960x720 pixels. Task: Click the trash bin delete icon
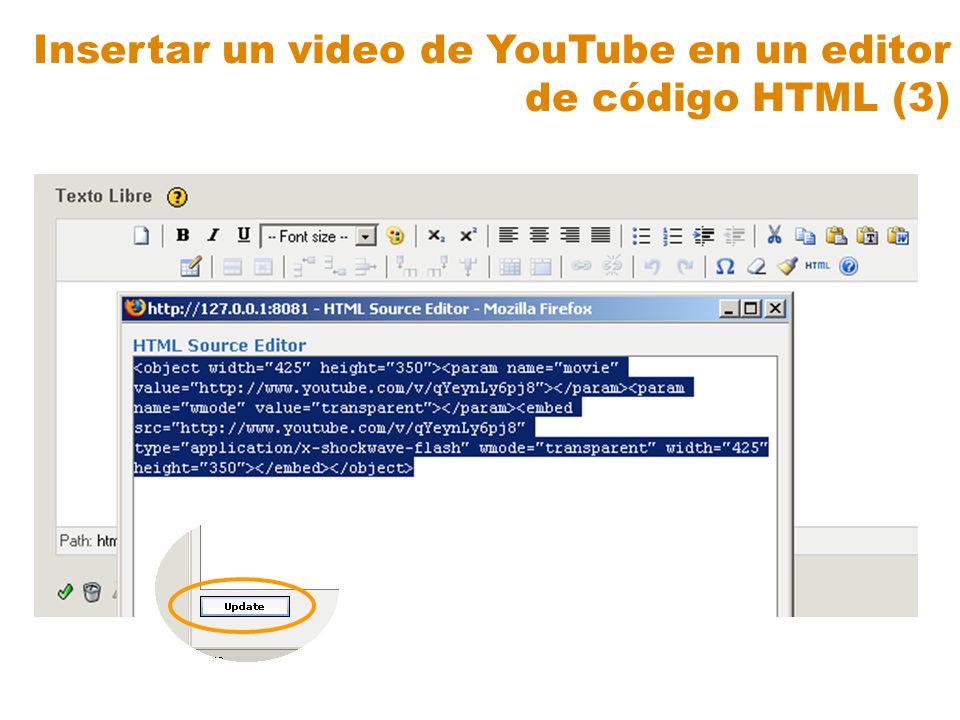92,592
